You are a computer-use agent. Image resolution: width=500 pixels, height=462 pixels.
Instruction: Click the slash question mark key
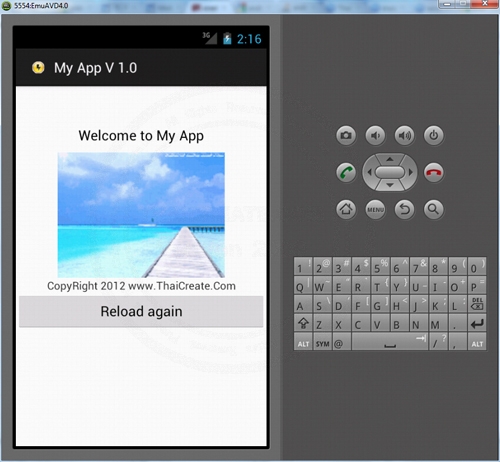point(438,342)
